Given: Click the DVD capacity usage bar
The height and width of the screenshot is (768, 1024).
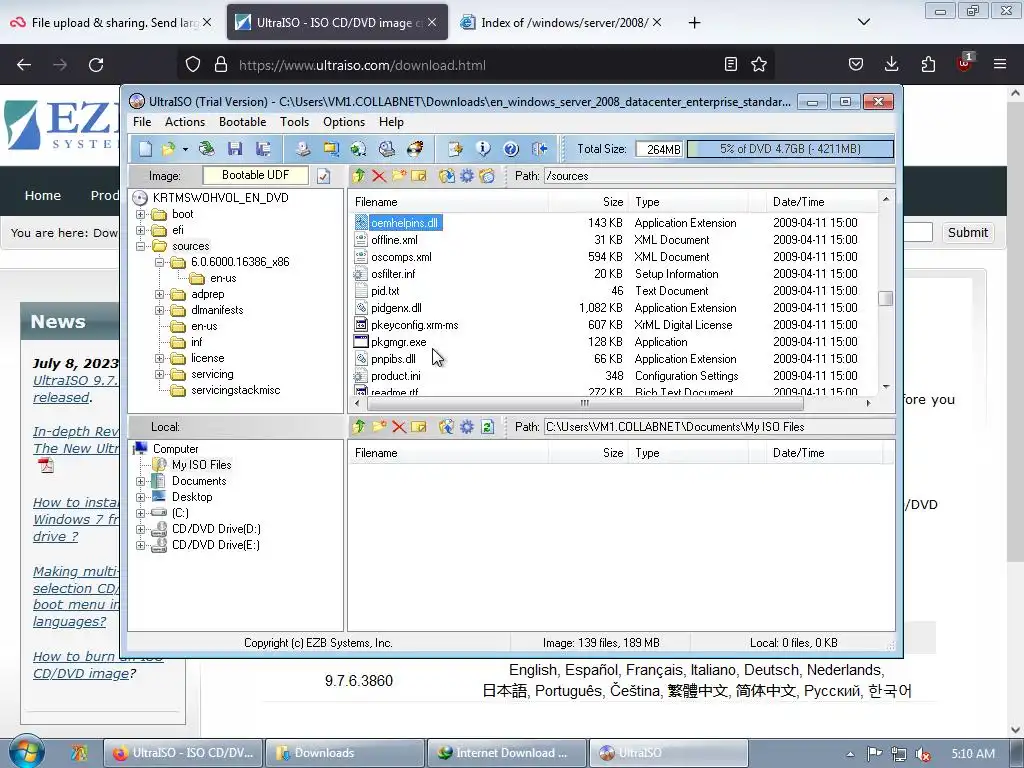Looking at the screenshot, I should 790,149.
